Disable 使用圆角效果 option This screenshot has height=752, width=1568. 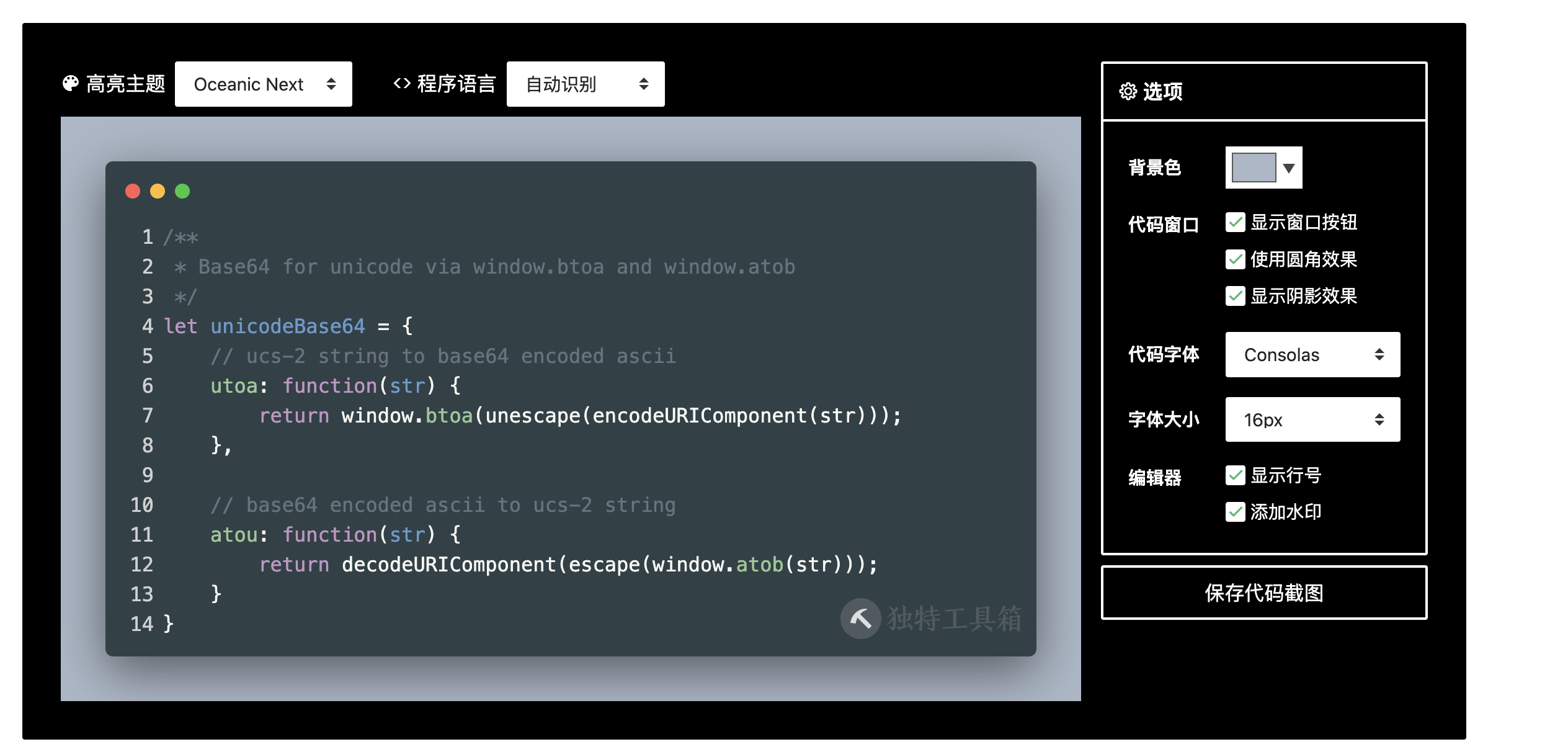click(x=1235, y=260)
